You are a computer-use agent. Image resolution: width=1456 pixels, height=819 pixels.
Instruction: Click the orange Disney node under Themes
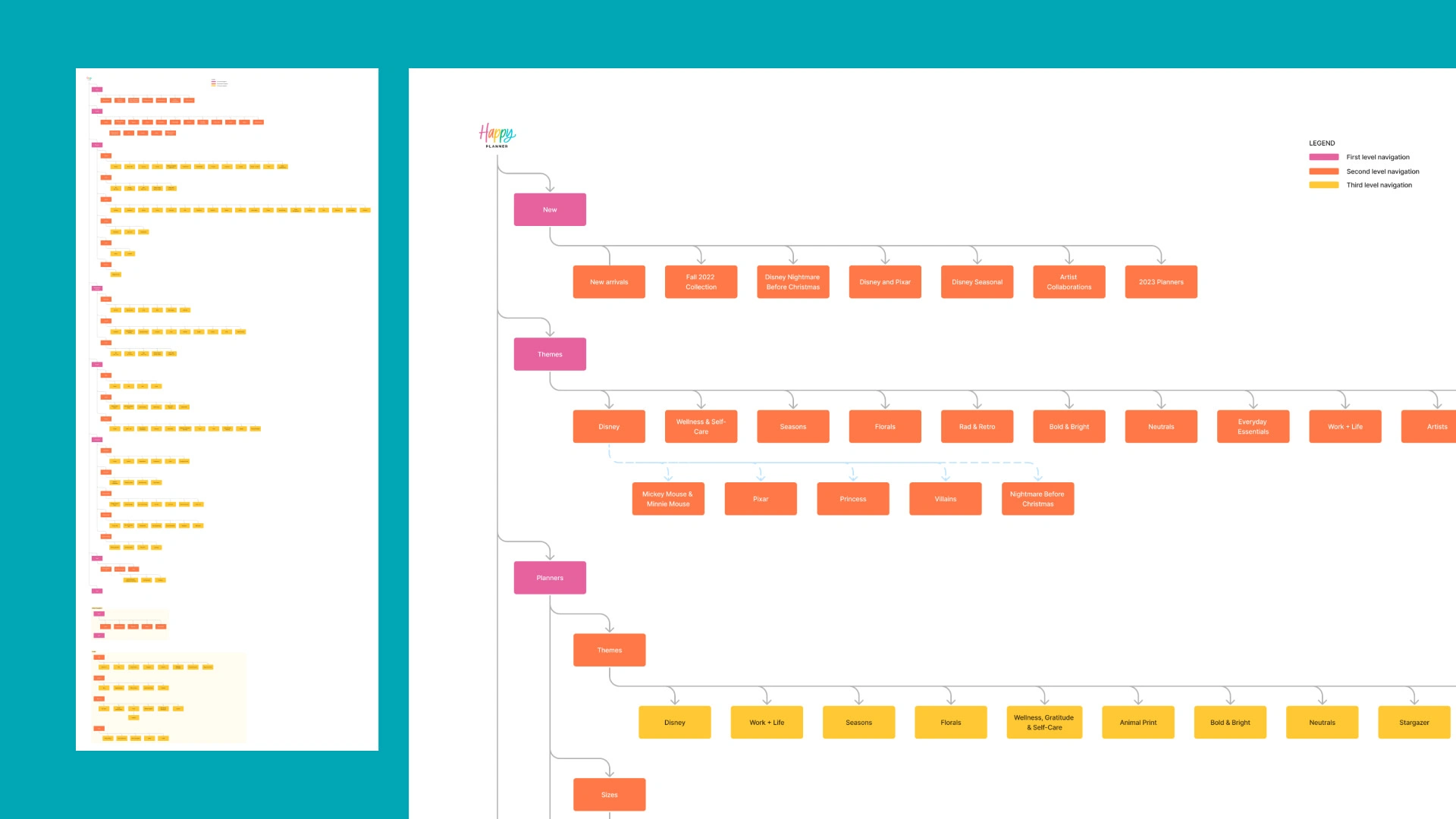(x=609, y=427)
